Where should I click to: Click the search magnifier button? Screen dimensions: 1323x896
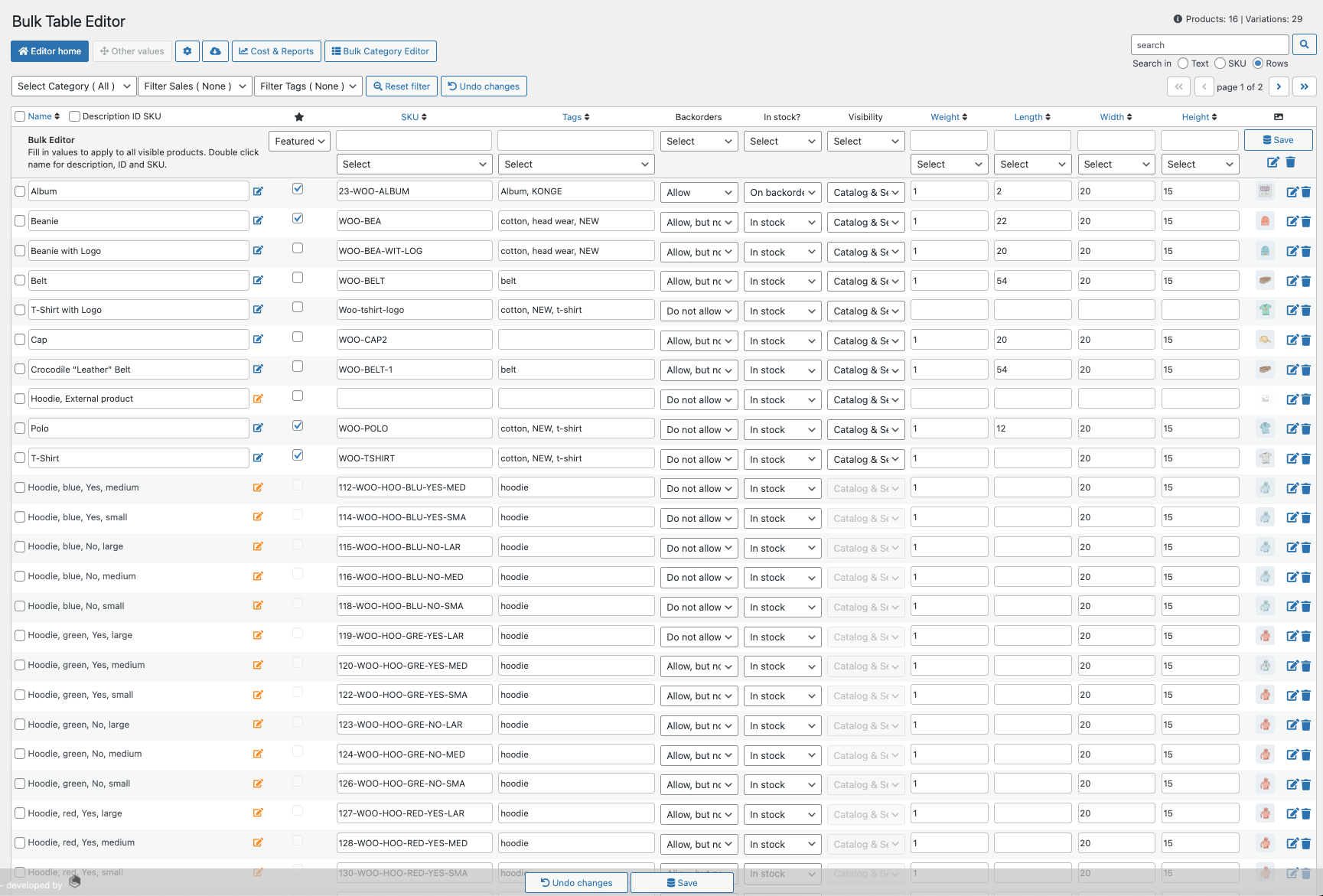[1304, 44]
